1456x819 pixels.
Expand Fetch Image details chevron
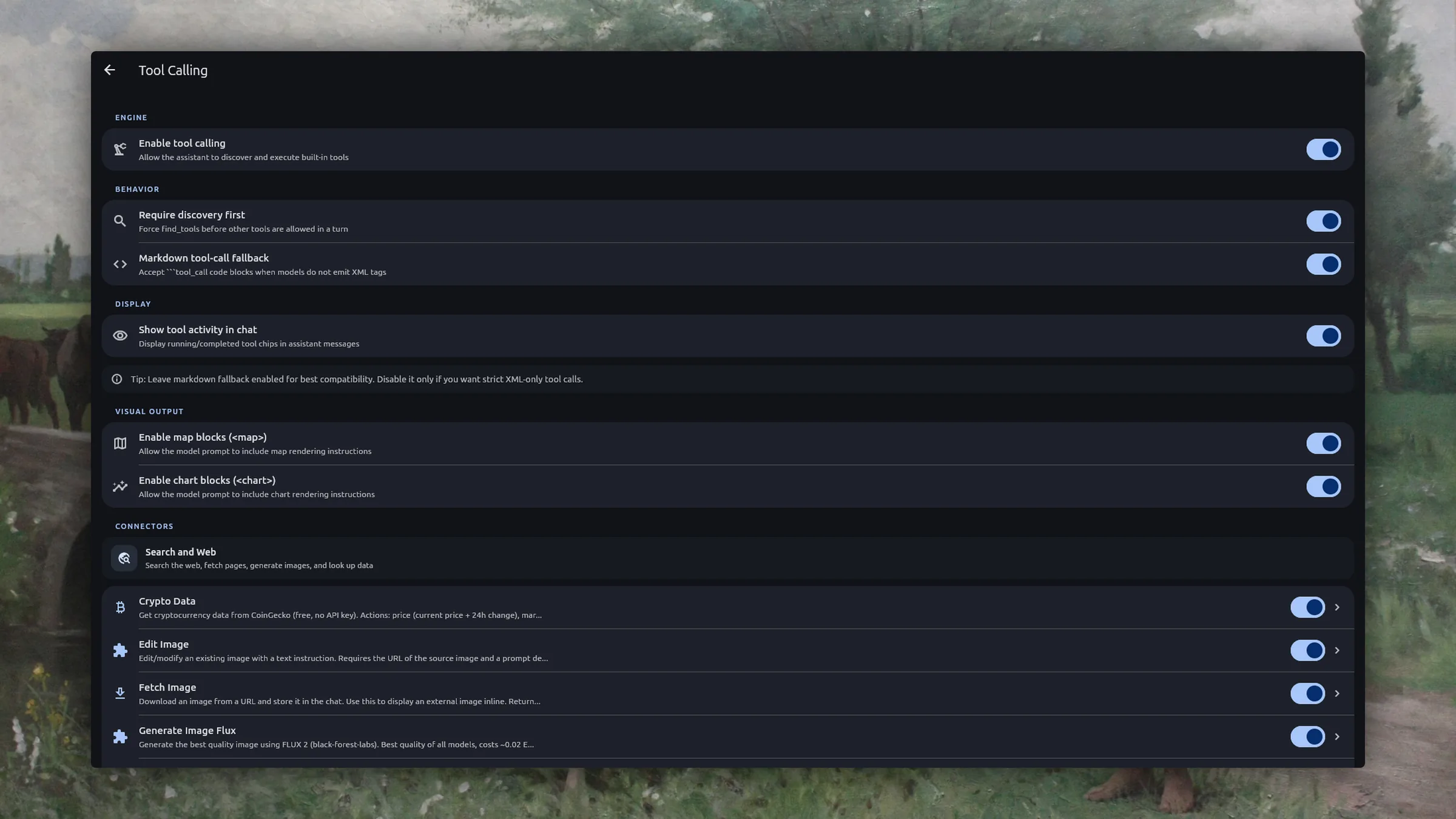pyautogui.click(x=1337, y=693)
